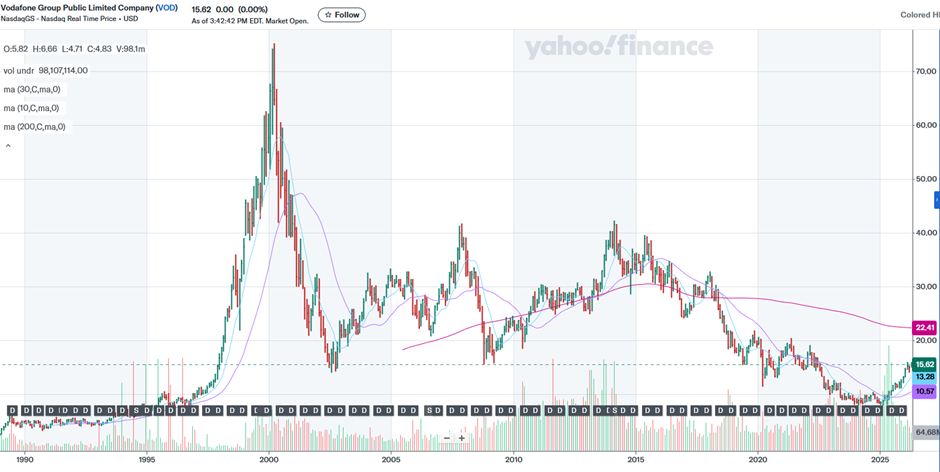
Task: Click the S split marker near 2007
Action: click(x=430, y=411)
